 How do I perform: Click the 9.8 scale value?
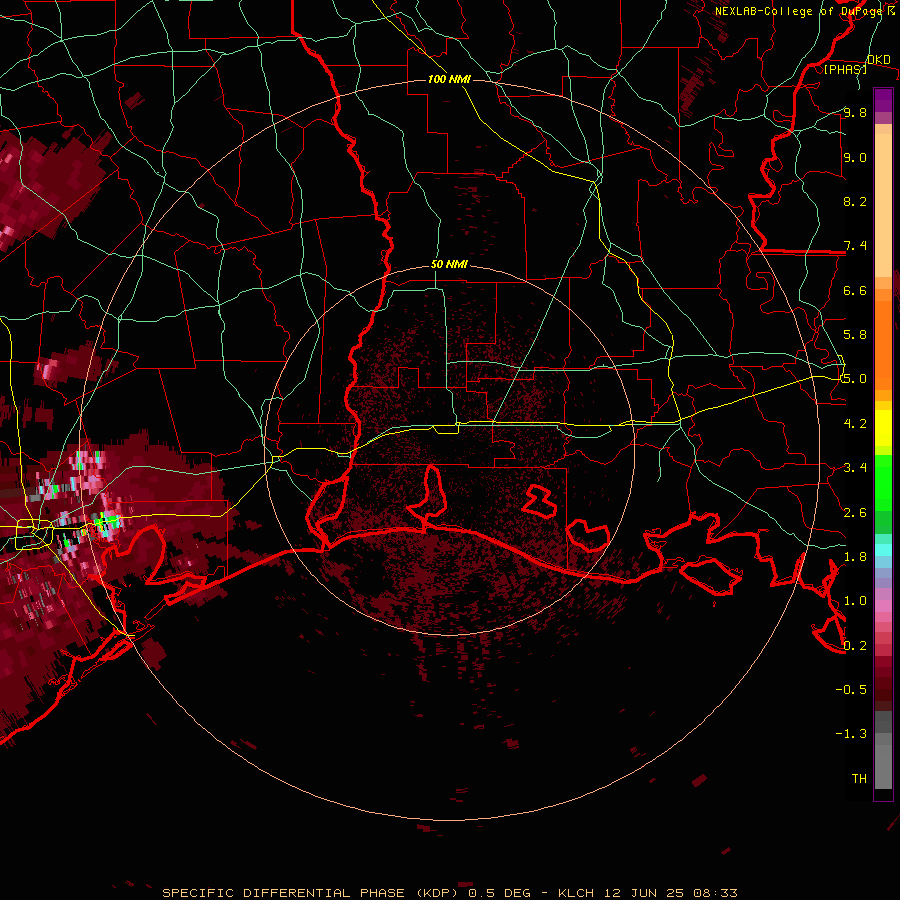tap(855, 113)
